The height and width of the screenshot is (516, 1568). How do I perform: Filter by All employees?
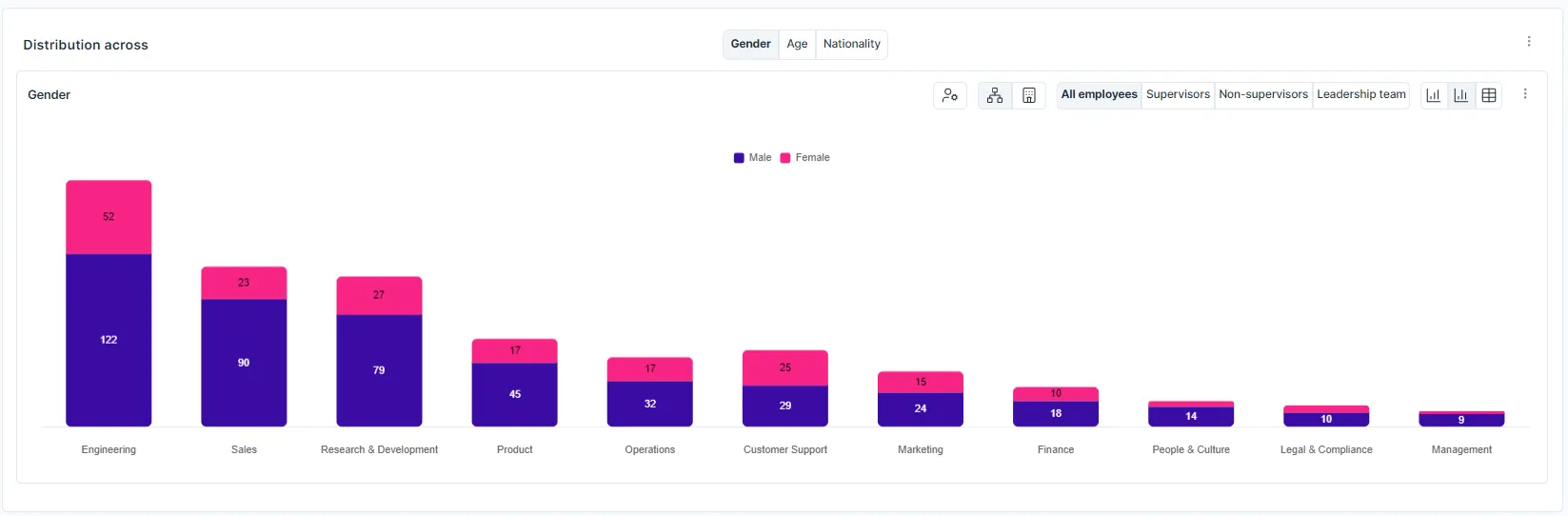(x=1100, y=94)
